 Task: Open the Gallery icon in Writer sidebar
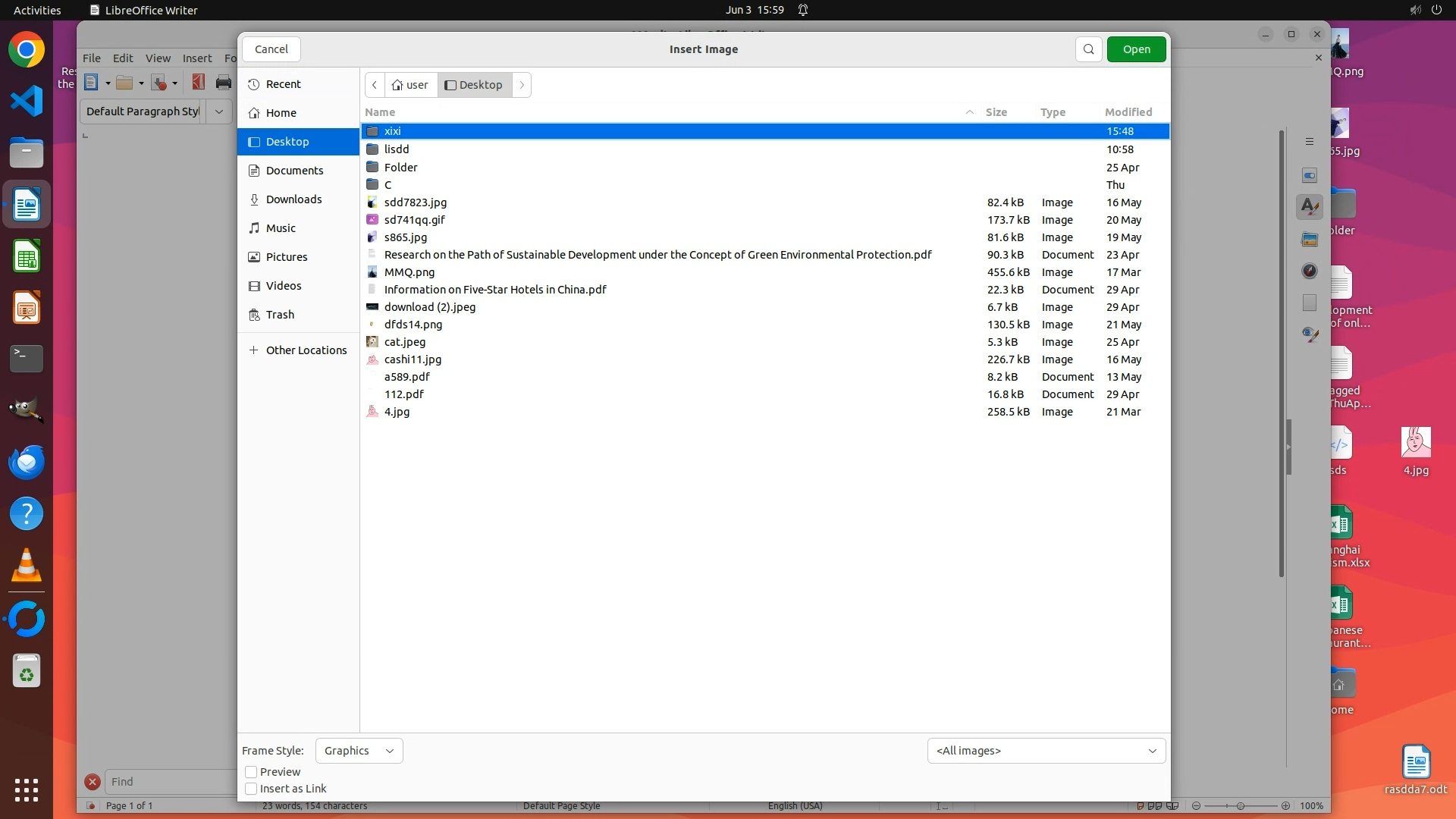(1309, 240)
